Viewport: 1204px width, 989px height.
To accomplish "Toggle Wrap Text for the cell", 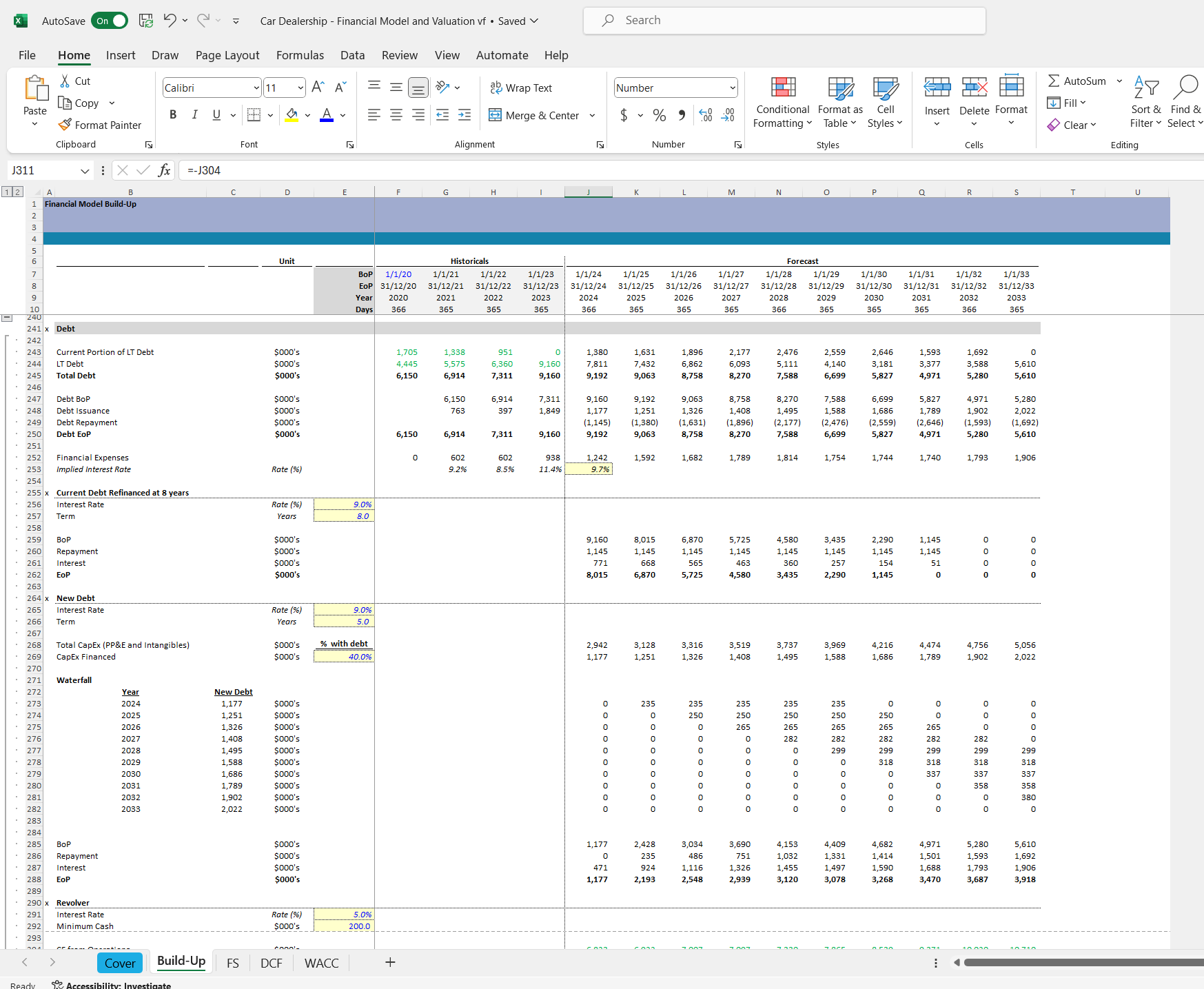I will [521, 88].
